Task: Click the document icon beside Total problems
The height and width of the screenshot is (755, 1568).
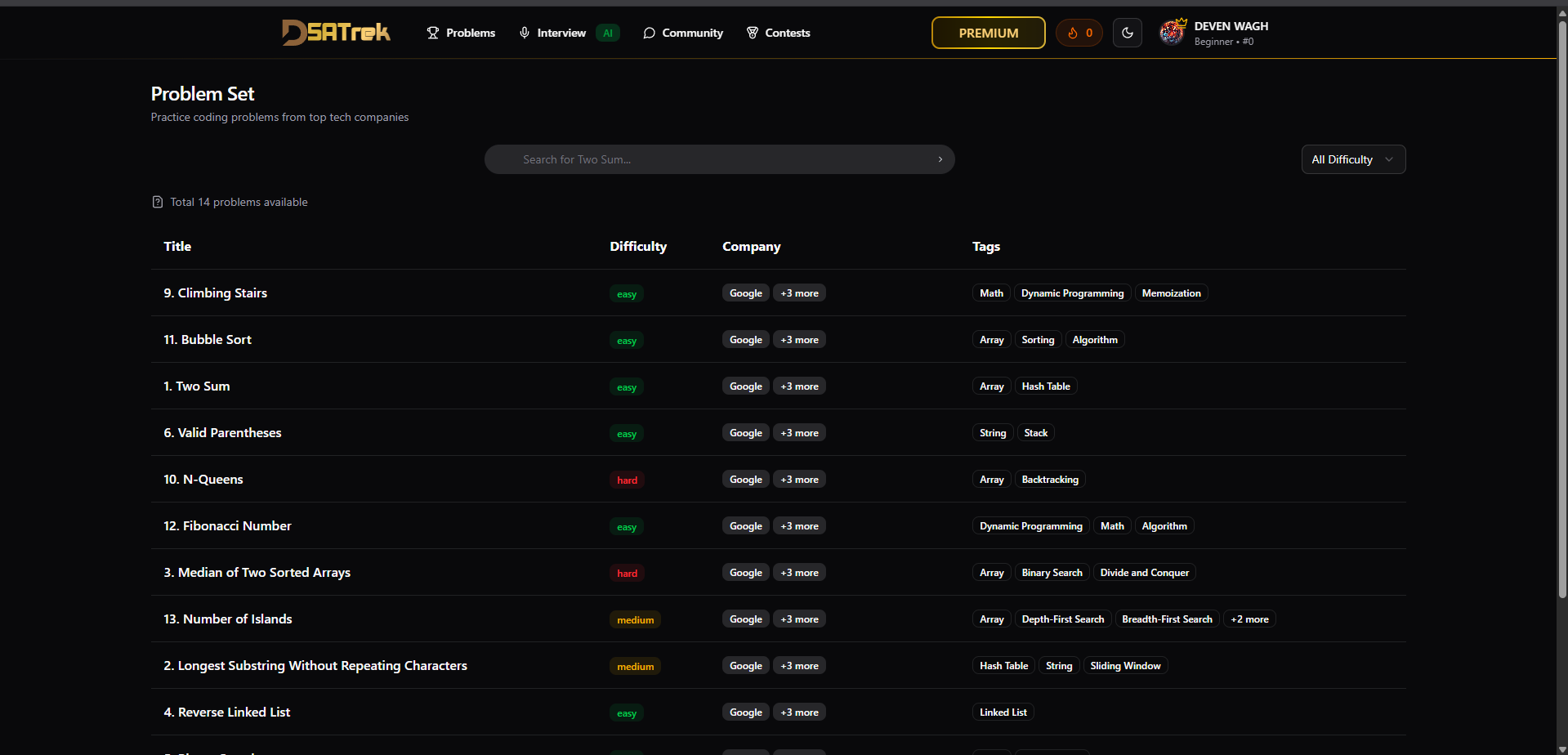Action: 158,202
